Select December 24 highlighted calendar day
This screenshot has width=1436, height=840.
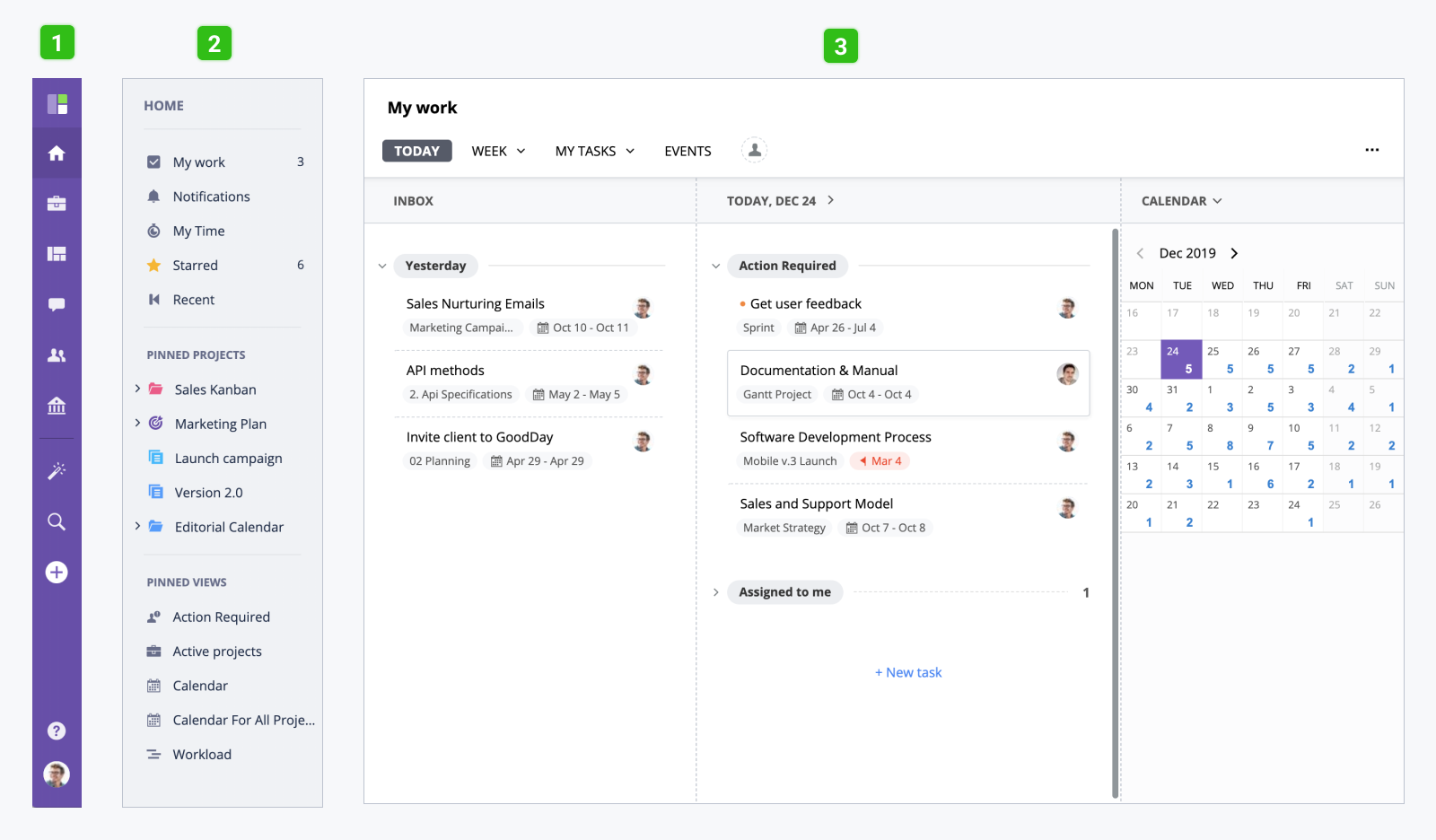coord(1180,359)
